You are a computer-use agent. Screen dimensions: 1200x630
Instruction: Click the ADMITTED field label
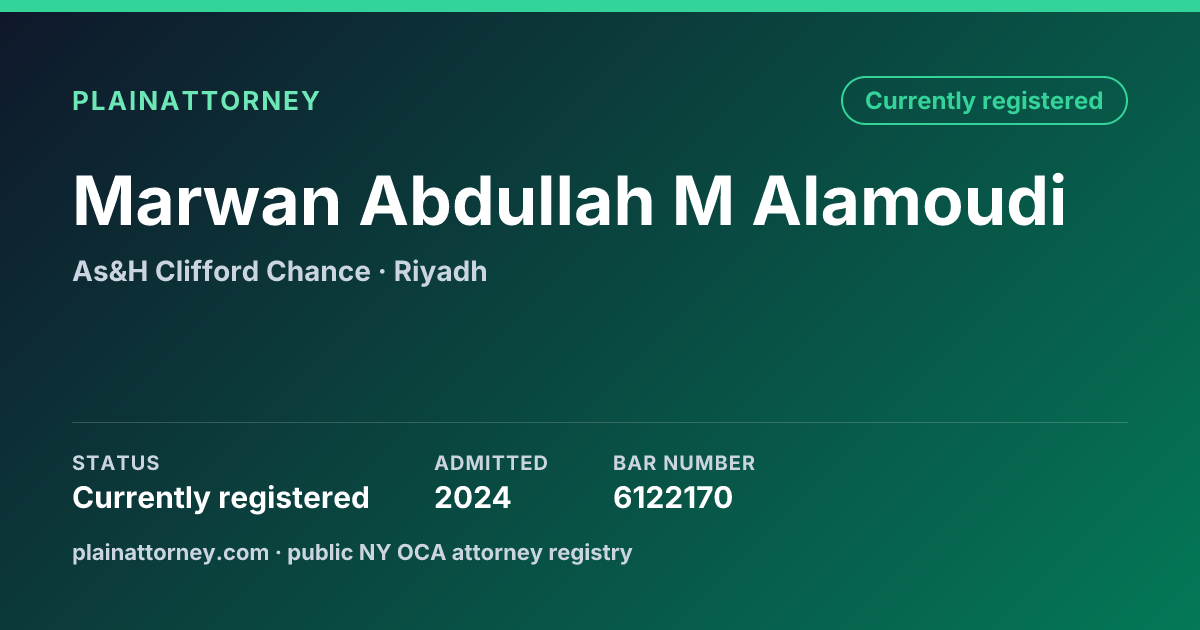click(x=491, y=463)
